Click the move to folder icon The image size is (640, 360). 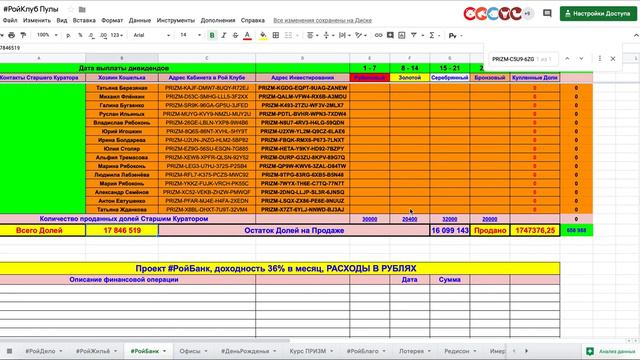coord(82,9)
